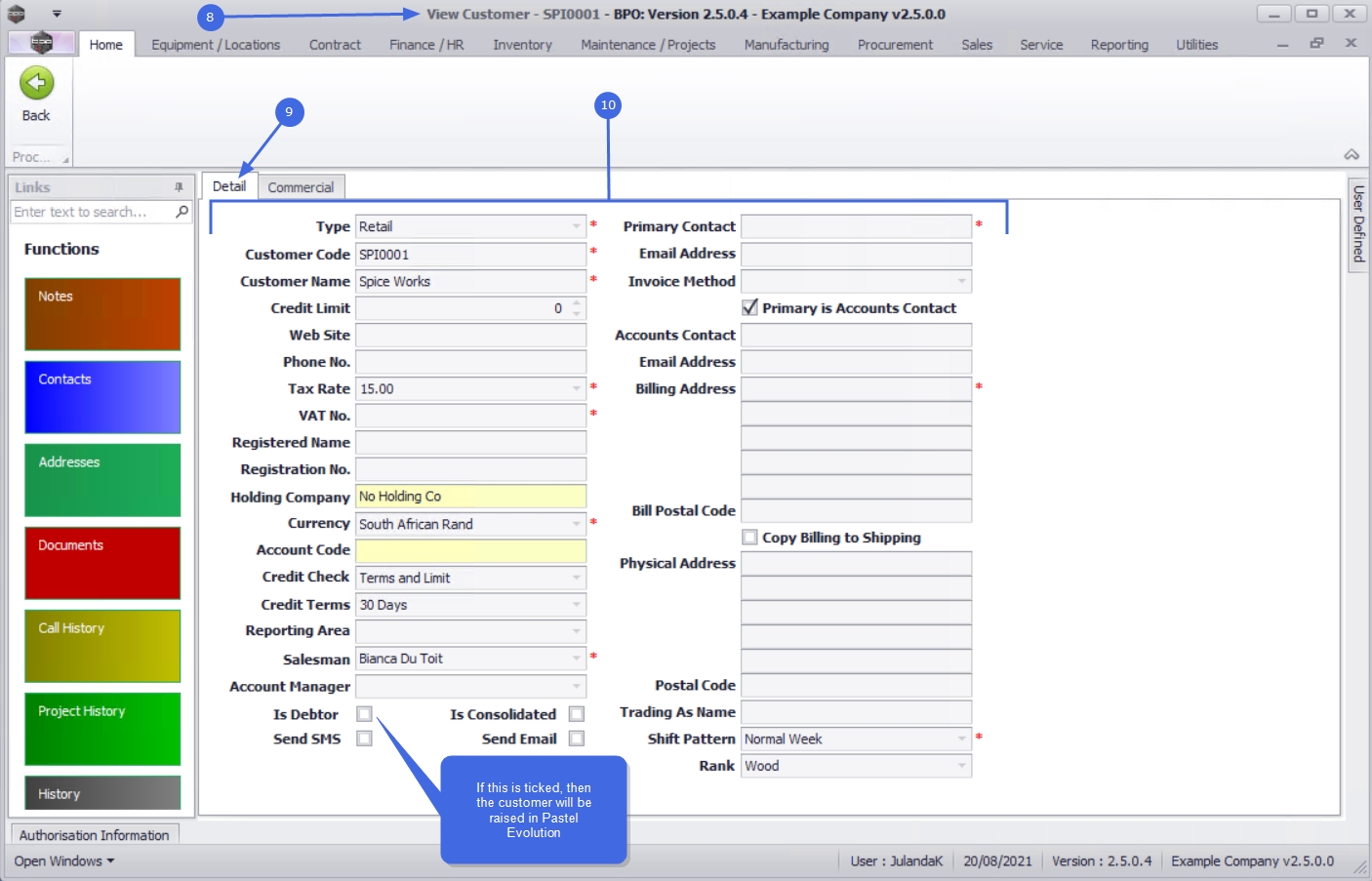Expand the Shift Pattern dropdown
The width and height of the screenshot is (1372, 881).
pyautogui.click(x=961, y=739)
